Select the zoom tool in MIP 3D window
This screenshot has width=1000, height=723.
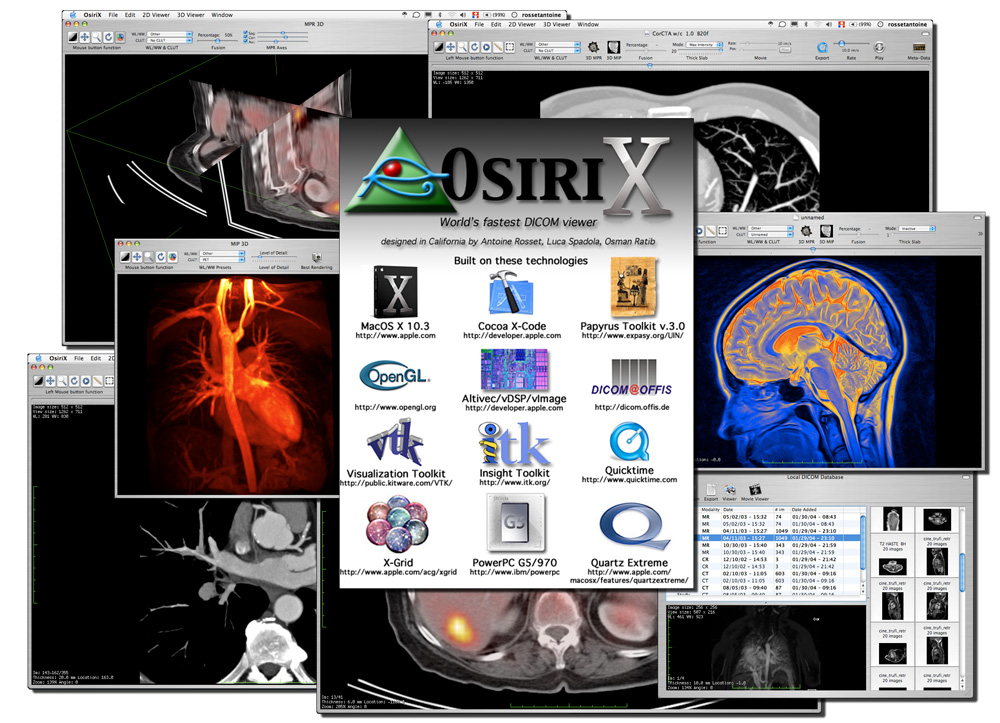[149, 258]
